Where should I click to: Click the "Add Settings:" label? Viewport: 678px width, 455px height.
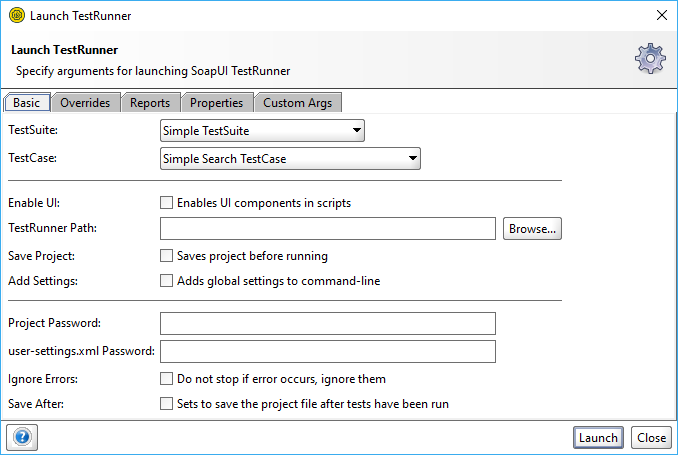(43, 281)
